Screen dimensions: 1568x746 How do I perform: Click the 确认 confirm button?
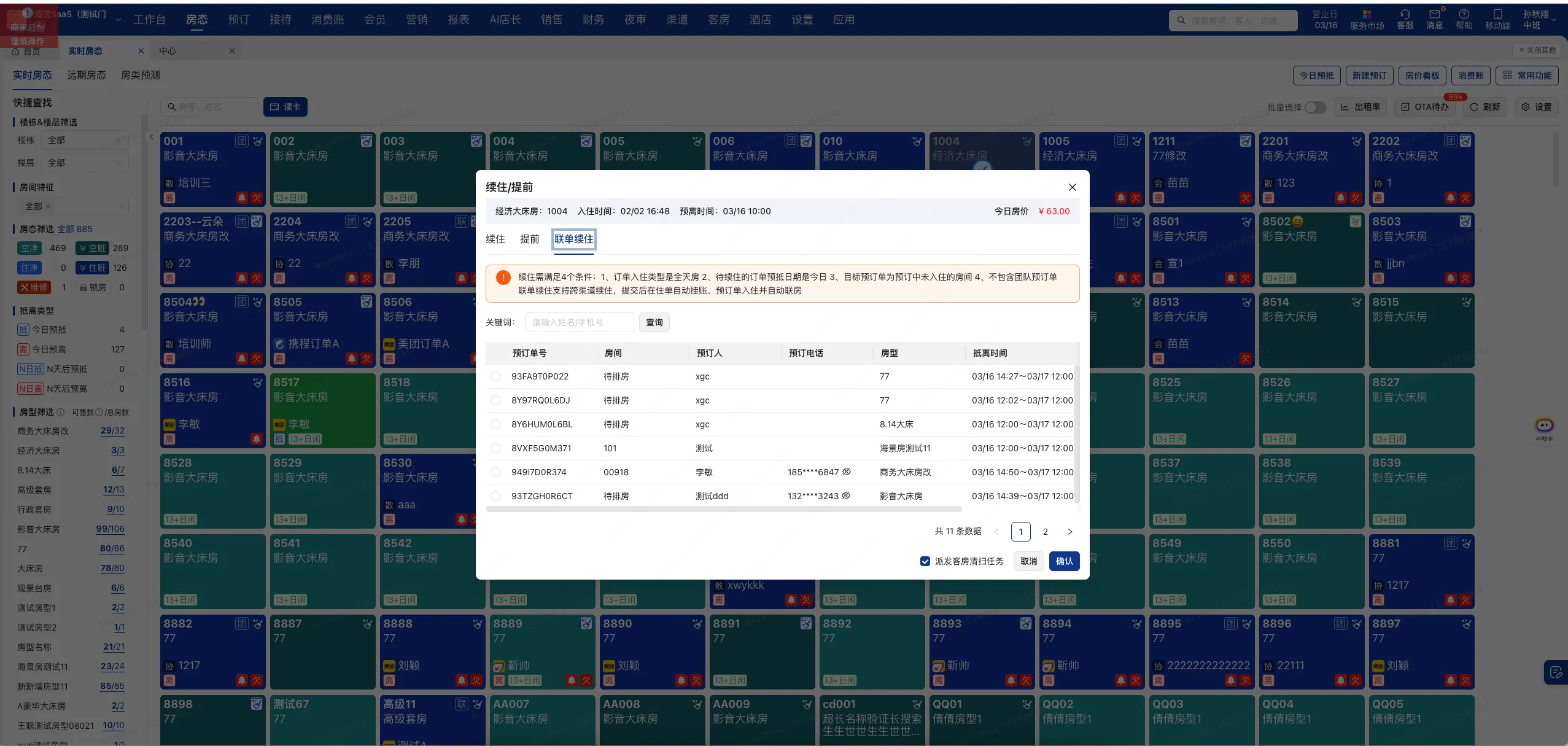tap(1063, 561)
